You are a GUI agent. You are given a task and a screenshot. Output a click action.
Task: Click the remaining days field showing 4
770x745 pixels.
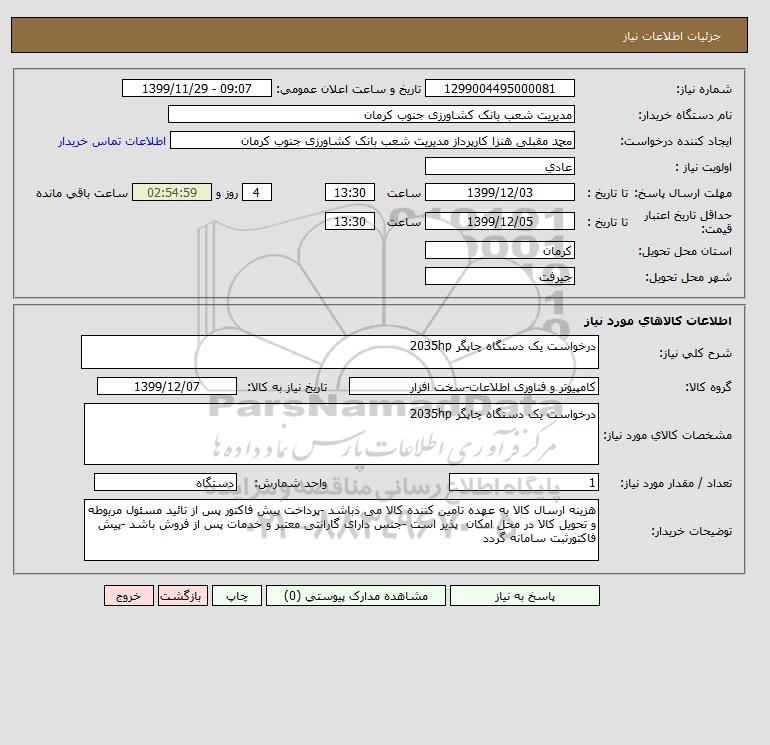pyautogui.click(x=256, y=193)
